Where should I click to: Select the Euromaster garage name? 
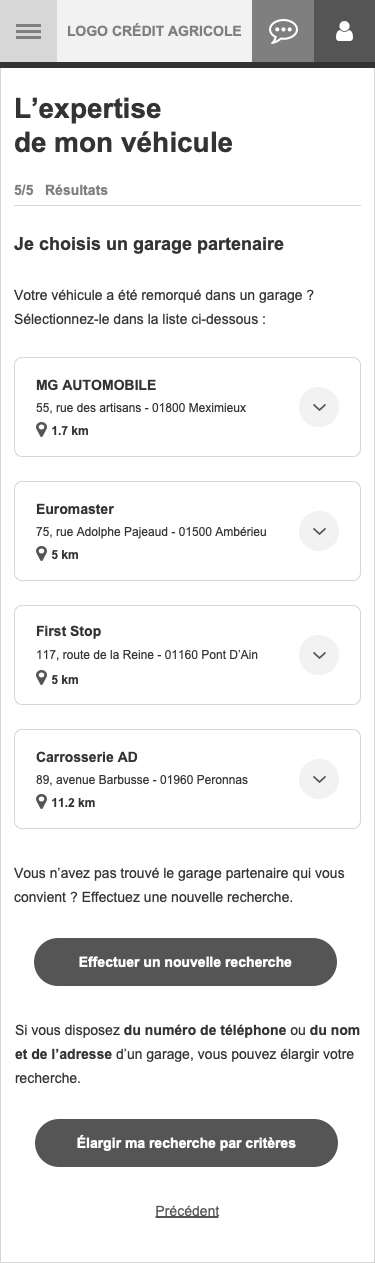(x=75, y=509)
